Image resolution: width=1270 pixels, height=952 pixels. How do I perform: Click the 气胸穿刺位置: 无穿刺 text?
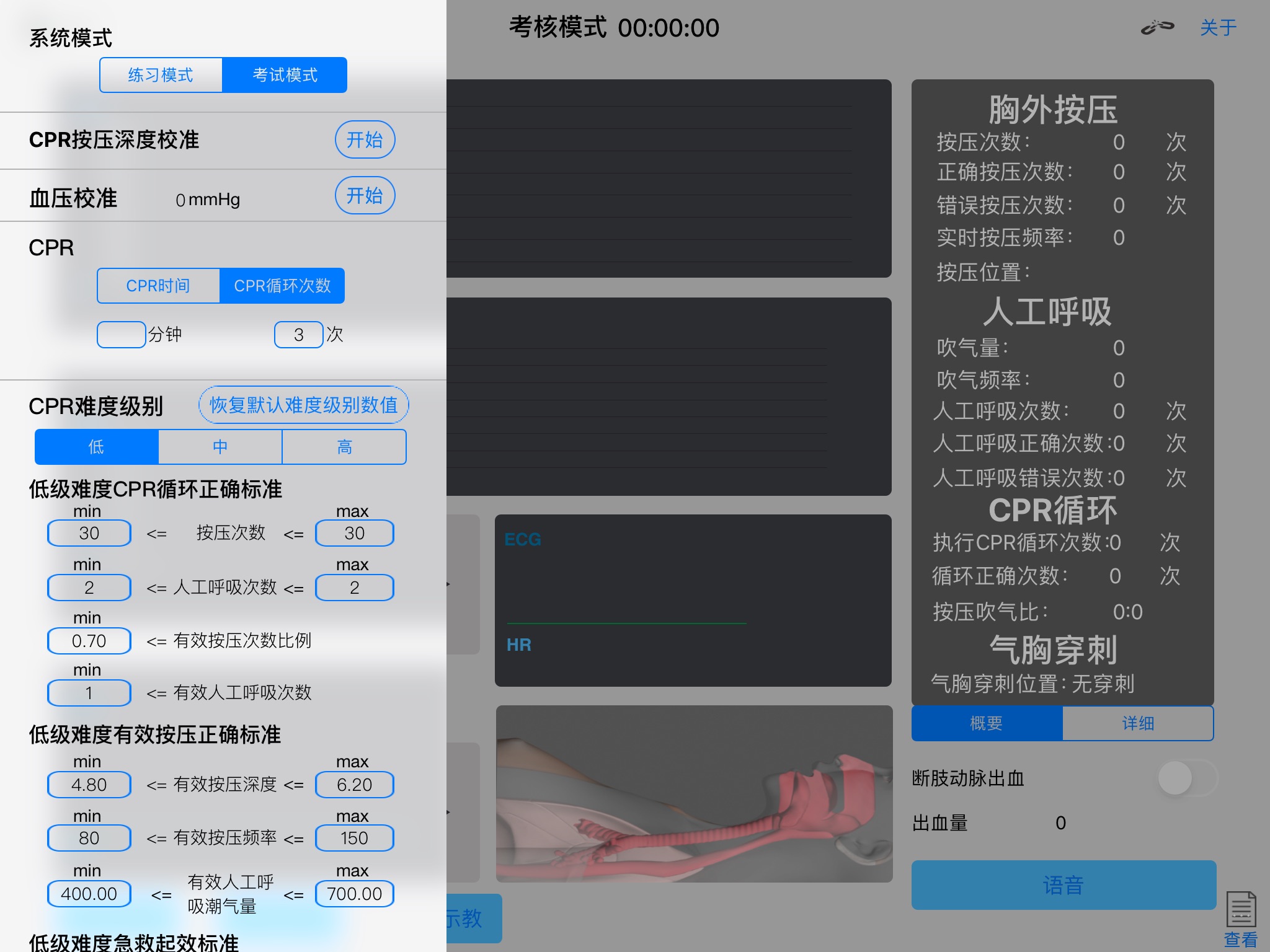pos(1032,684)
